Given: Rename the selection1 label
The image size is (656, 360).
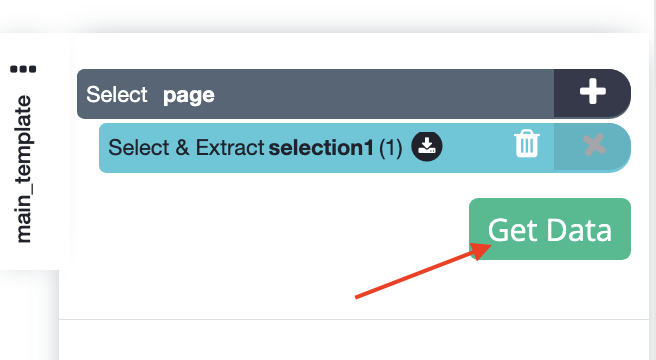Looking at the screenshot, I should [x=321, y=147].
